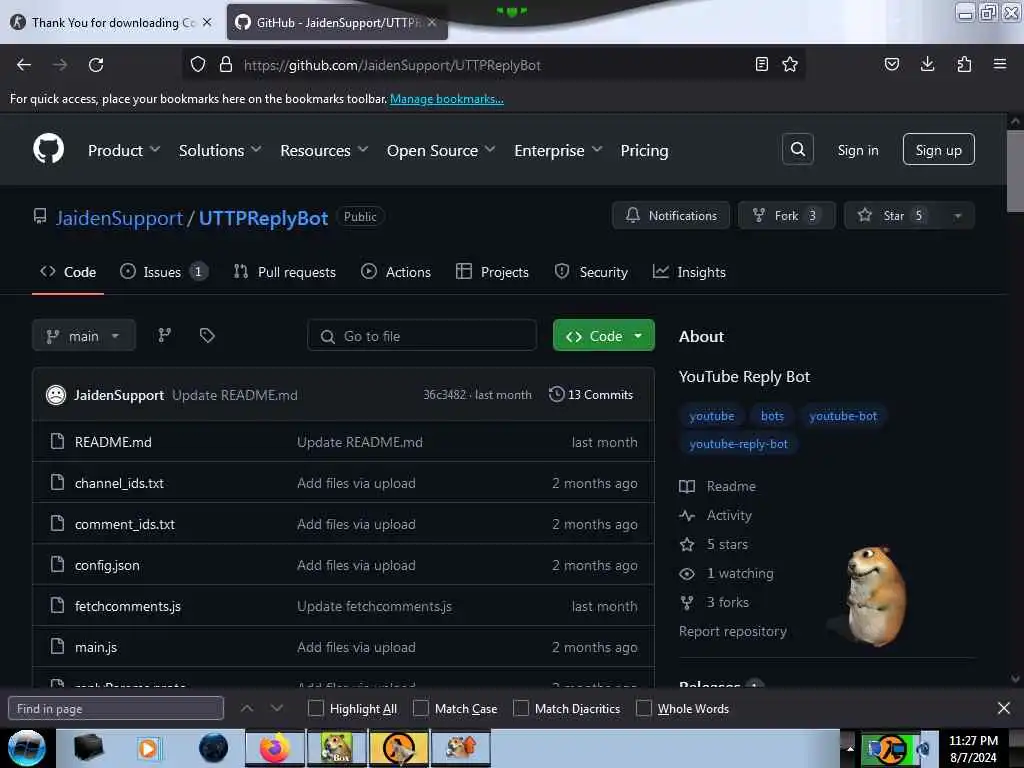The width and height of the screenshot is (1024, 768).
Task: View tags icon in file toolbar
Action: (x=207, y=336)
